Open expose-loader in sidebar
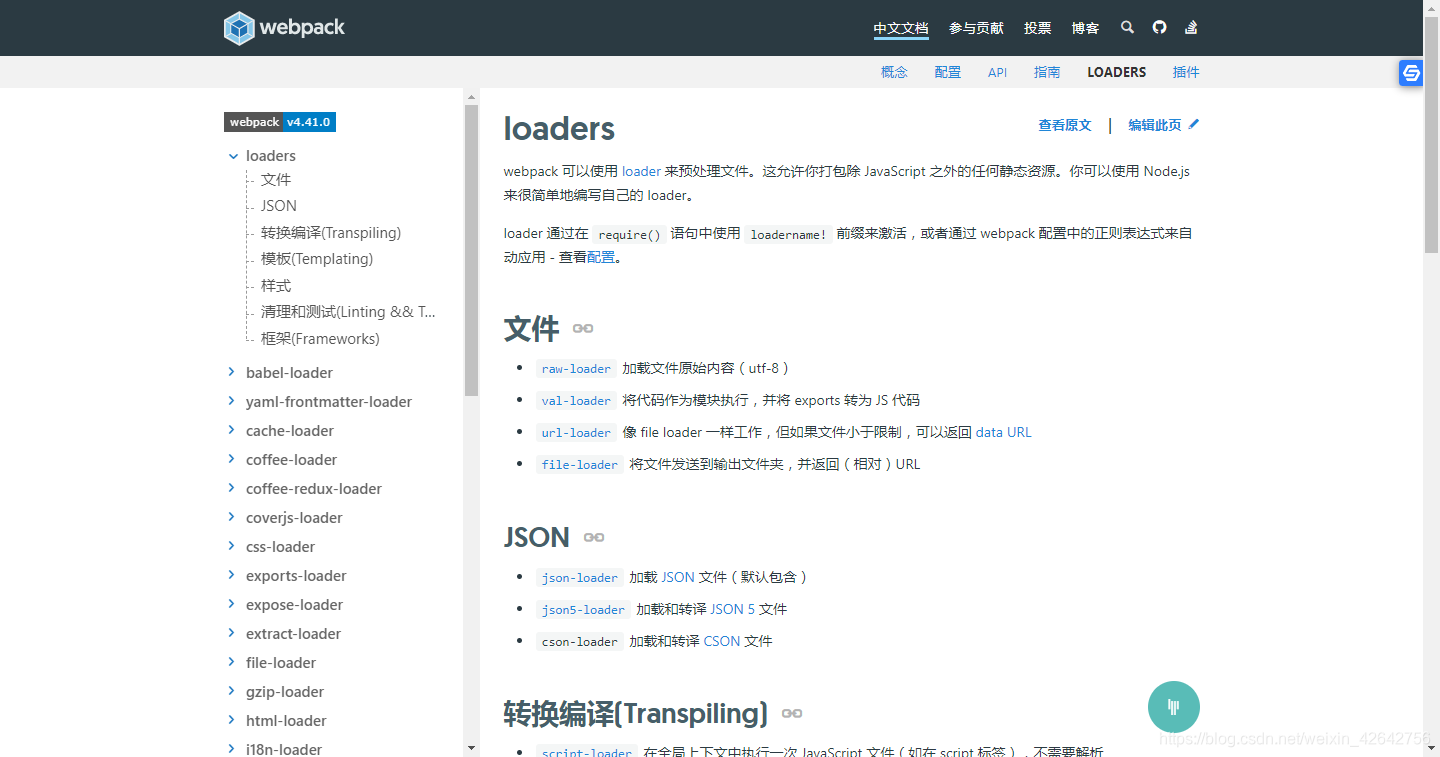This screenshot has height=757, width=1440. pyautogui.click(x=294, y=604)
